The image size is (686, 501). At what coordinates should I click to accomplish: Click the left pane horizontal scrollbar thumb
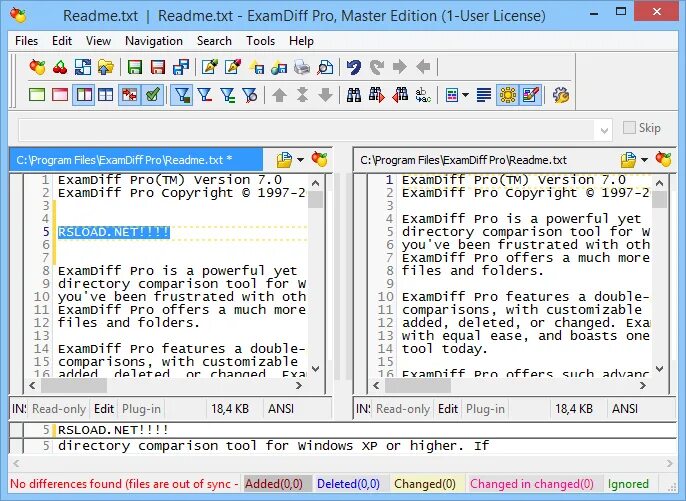(x=74, y=385)
